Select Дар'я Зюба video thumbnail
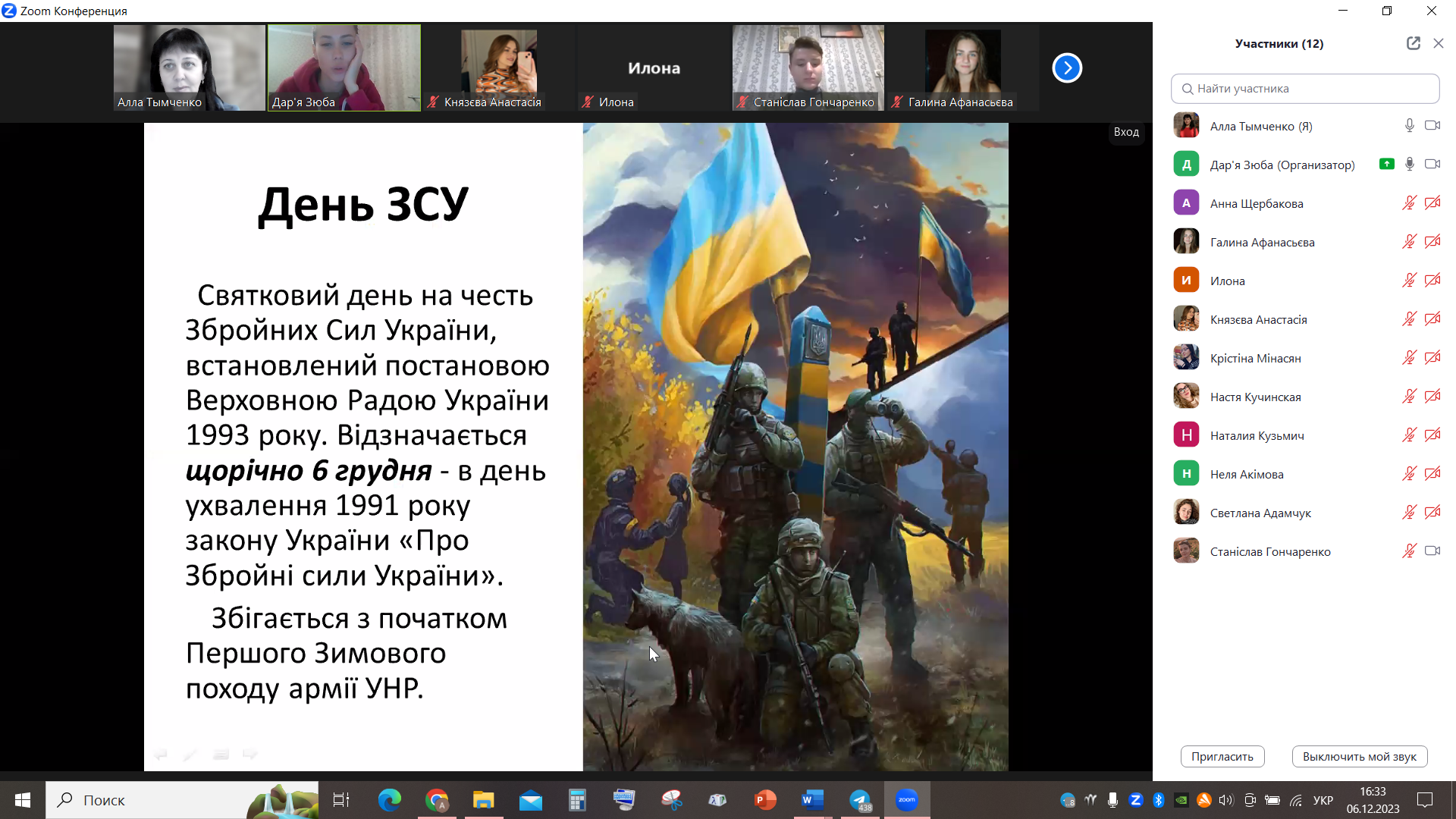Image resolution: width=1456 pixels, height=819 pixels. pyautogui.click(x=344, y=68)
